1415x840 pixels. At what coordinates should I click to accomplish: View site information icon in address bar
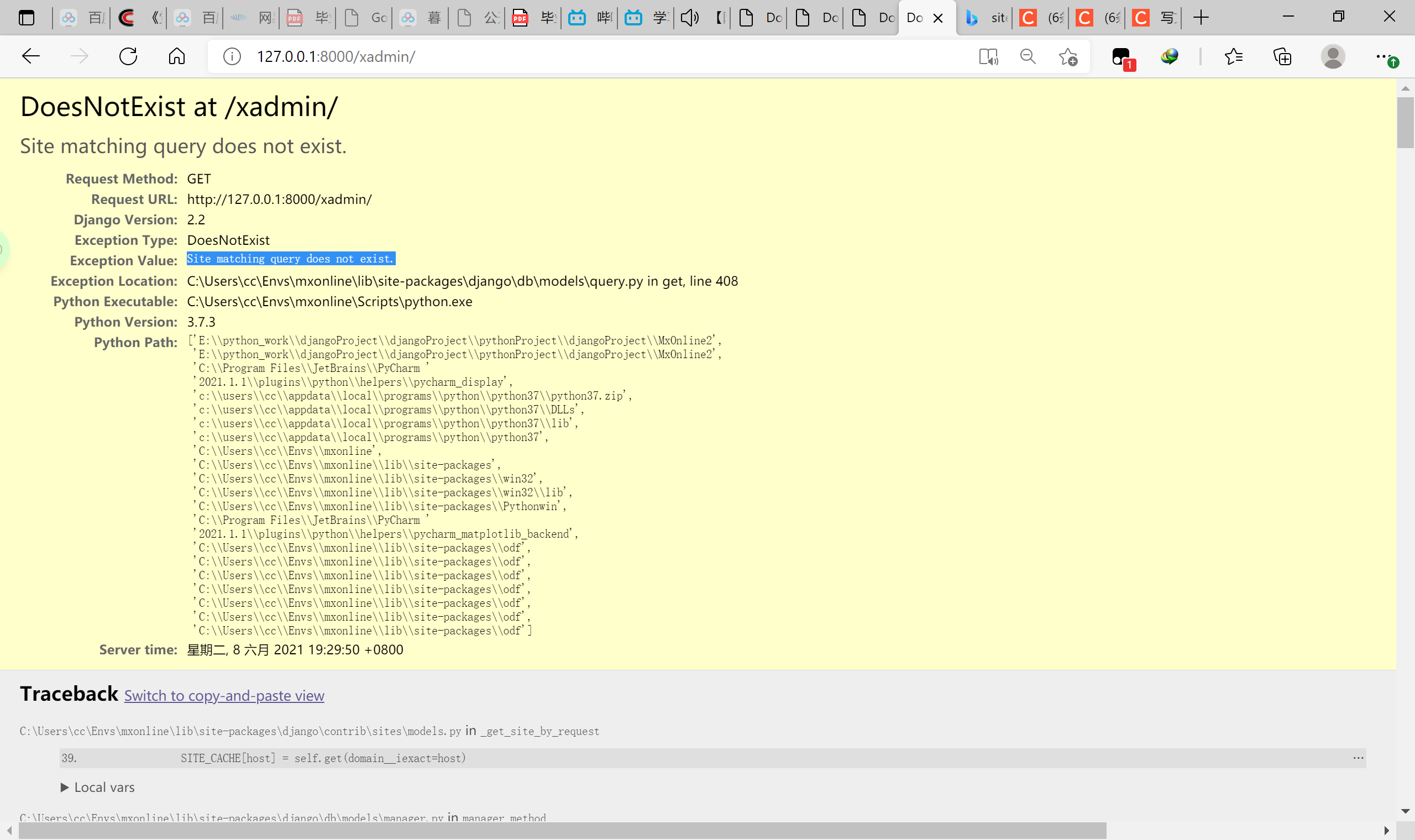232,56
